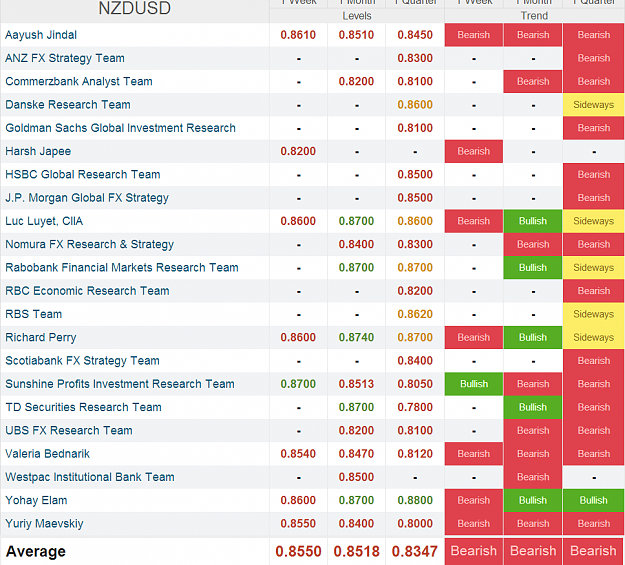Open UBS FX Research Team link

click(69, 430)
